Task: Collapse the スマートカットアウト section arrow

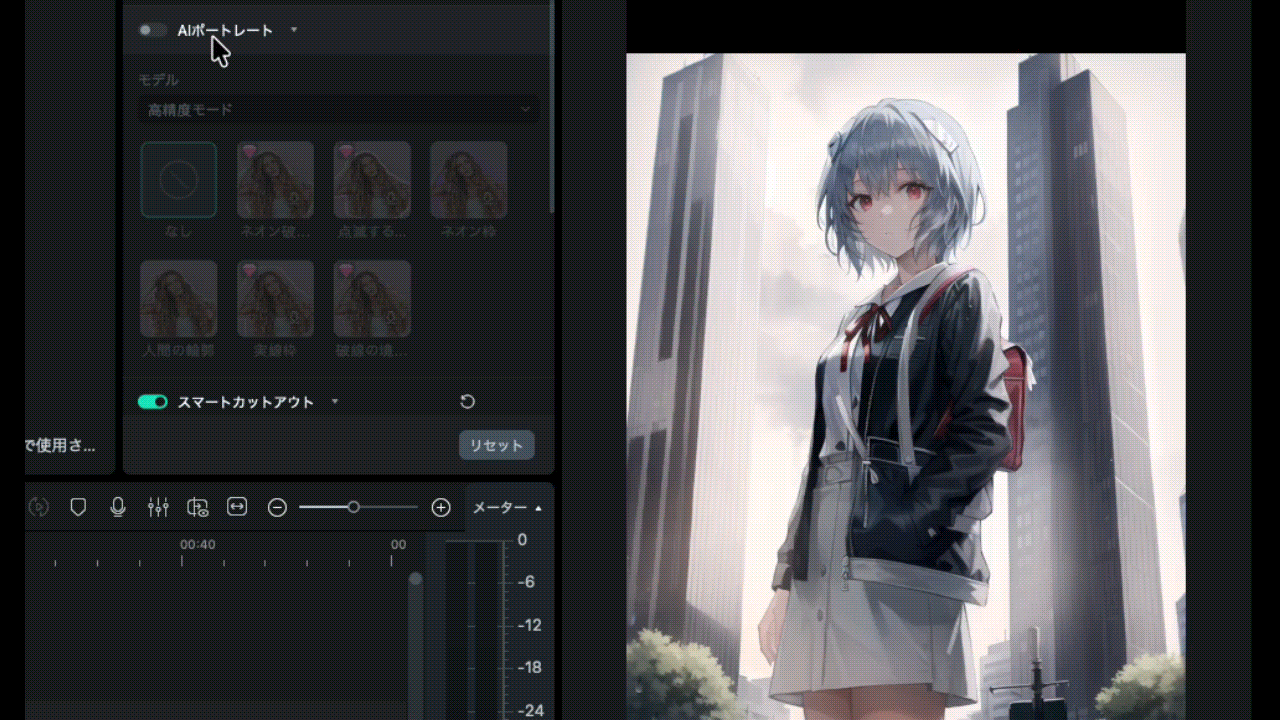Action: (335, 402)
